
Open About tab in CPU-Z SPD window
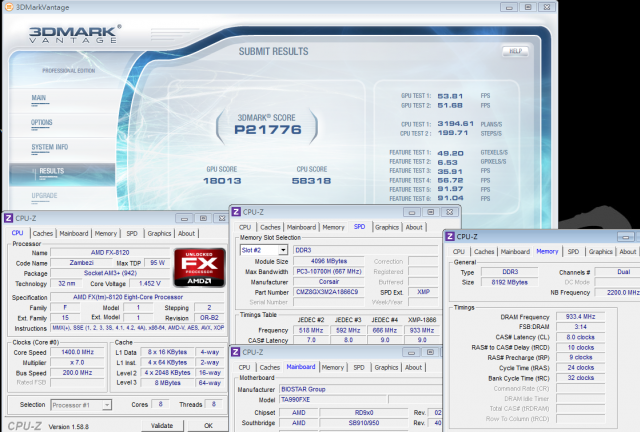click(x=414, y=227)
